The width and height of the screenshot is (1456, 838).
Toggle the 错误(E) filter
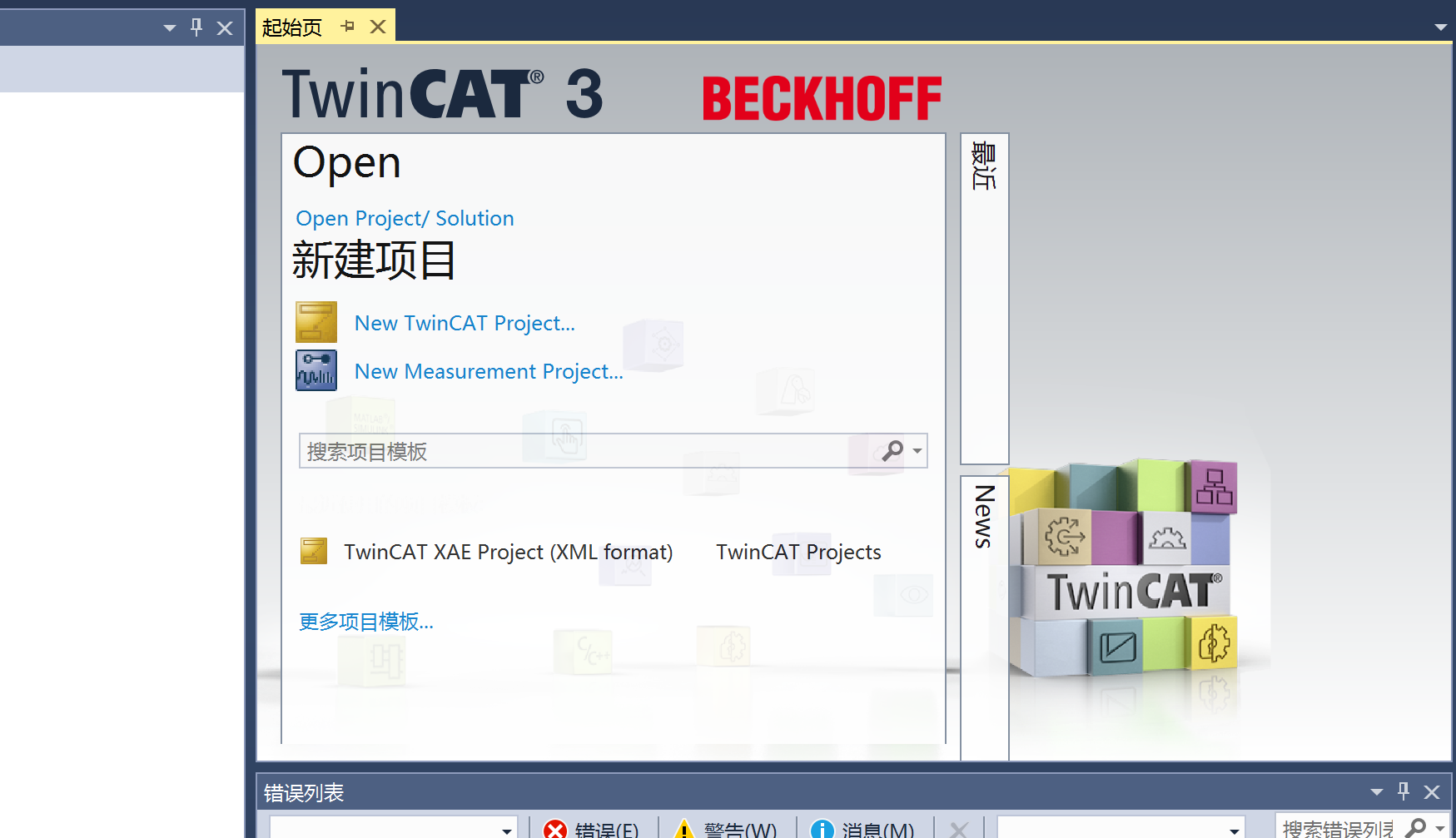coord(605,829)
